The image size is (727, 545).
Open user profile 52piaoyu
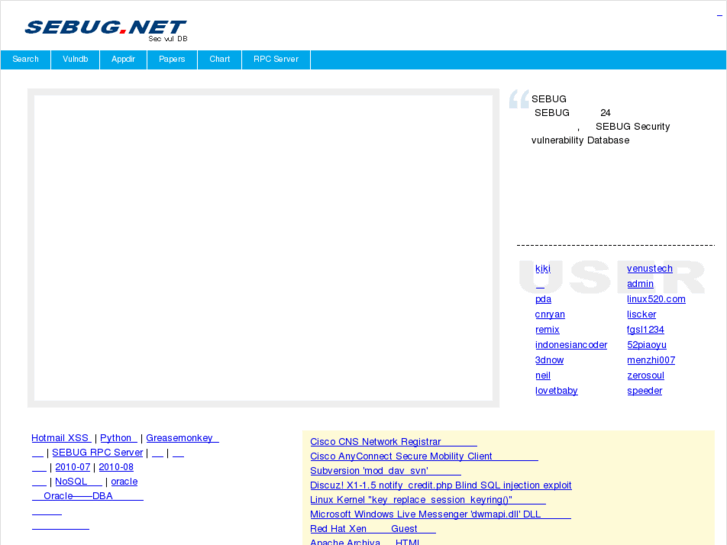pos(647,345)
